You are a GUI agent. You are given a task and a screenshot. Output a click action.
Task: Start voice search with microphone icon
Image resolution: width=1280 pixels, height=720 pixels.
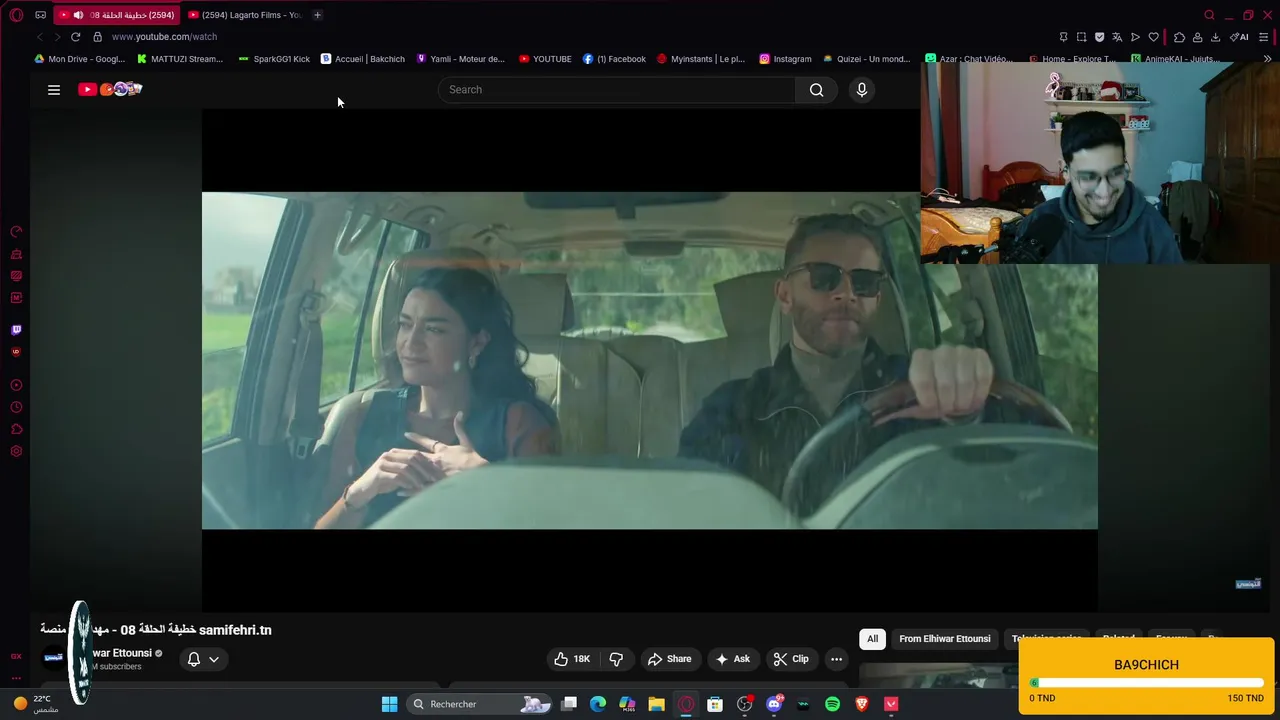click(x=862, y=90)
